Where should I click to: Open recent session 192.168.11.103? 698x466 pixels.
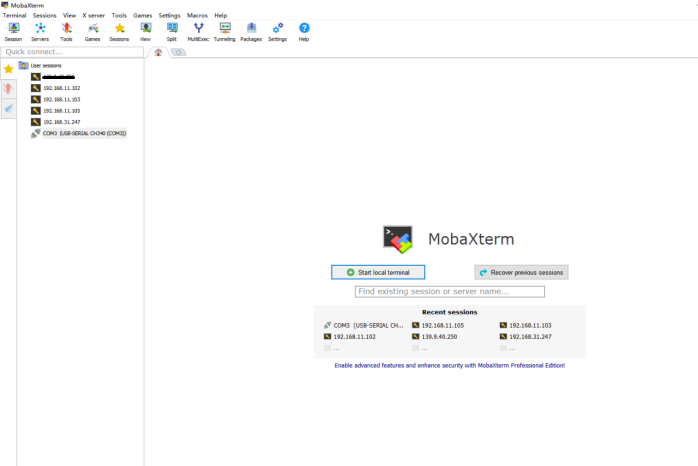click(x=526, y=325)
